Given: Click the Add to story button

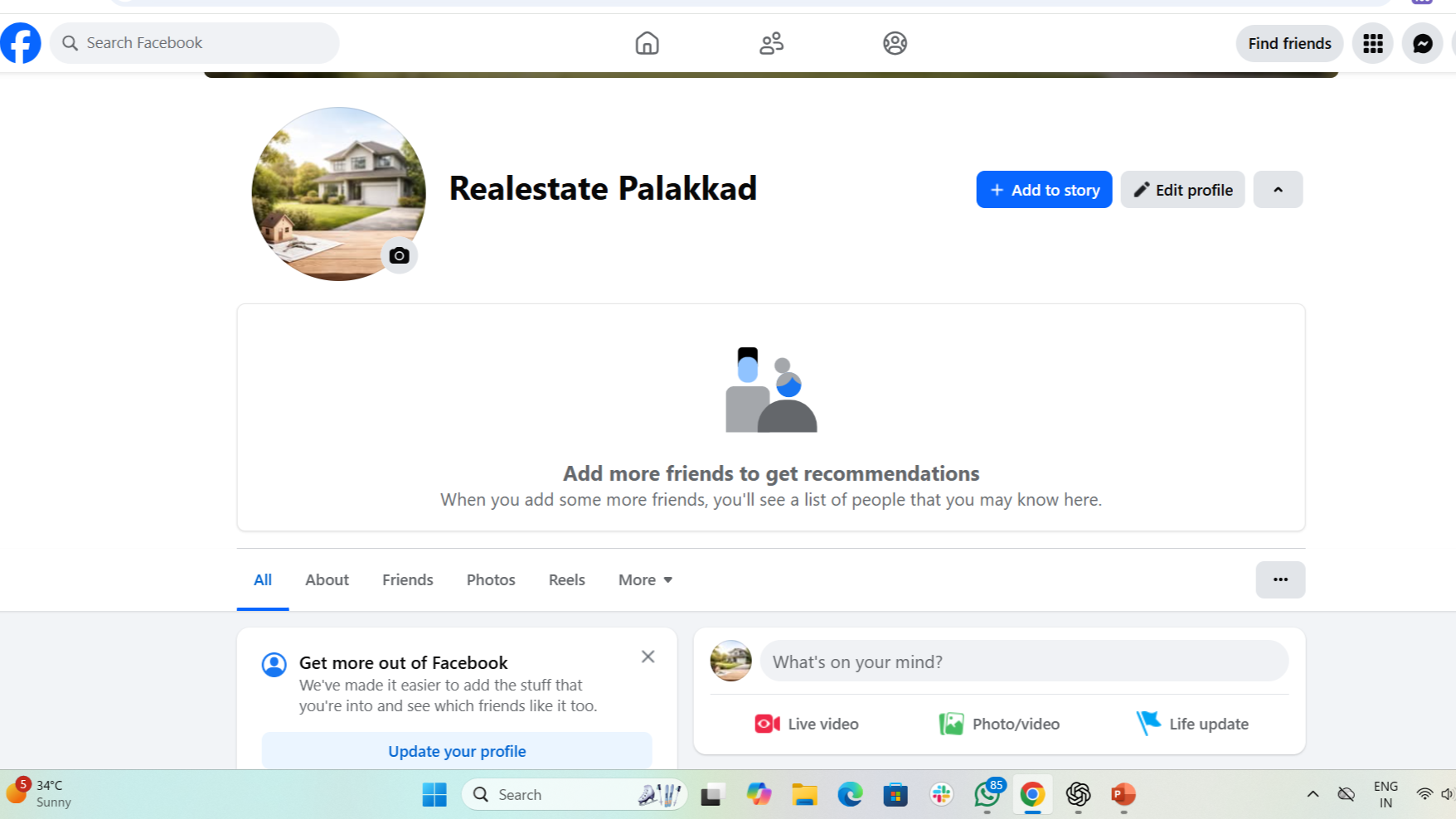Looking at the screenshot, I should (x=1044, y=190).
